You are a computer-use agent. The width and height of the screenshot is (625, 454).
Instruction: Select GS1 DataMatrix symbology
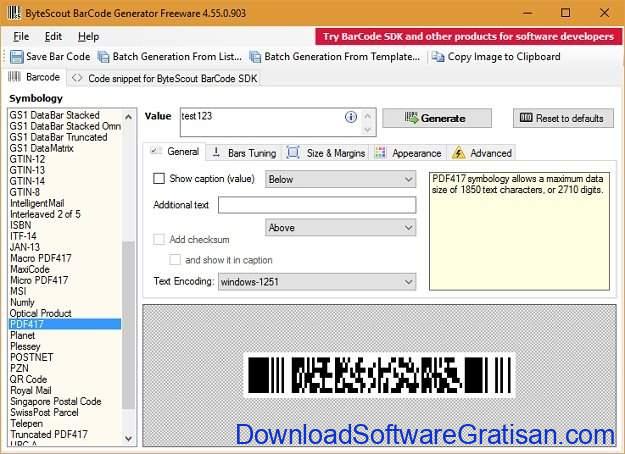tap(41, 148)
